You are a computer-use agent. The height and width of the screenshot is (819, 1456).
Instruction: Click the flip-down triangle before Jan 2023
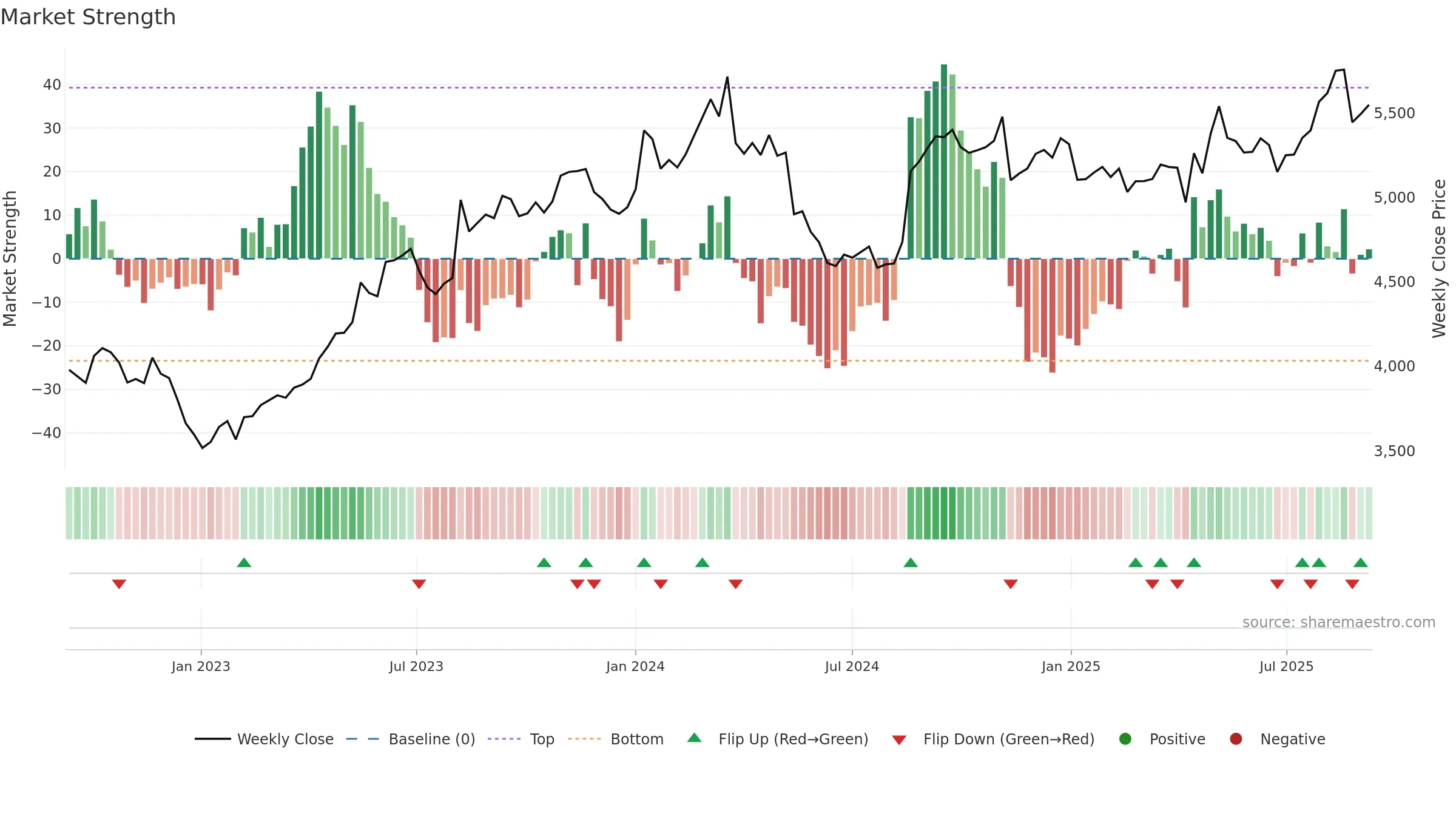click(119, 584)
